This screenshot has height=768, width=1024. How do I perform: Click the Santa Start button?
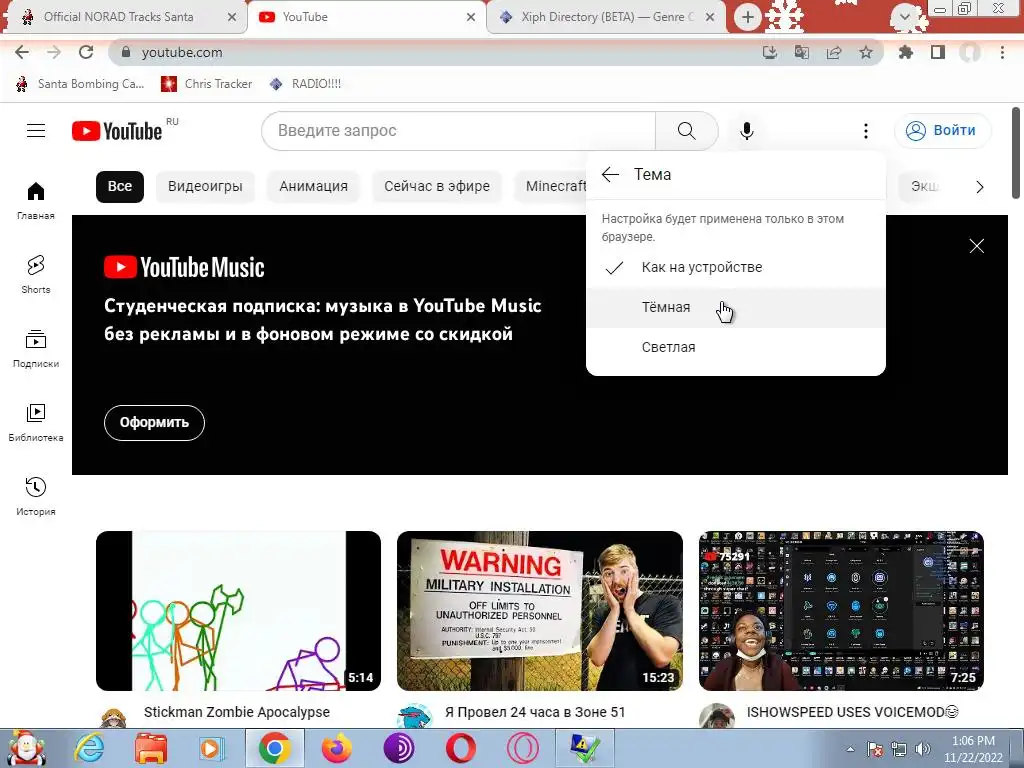(x=25, y=748)
